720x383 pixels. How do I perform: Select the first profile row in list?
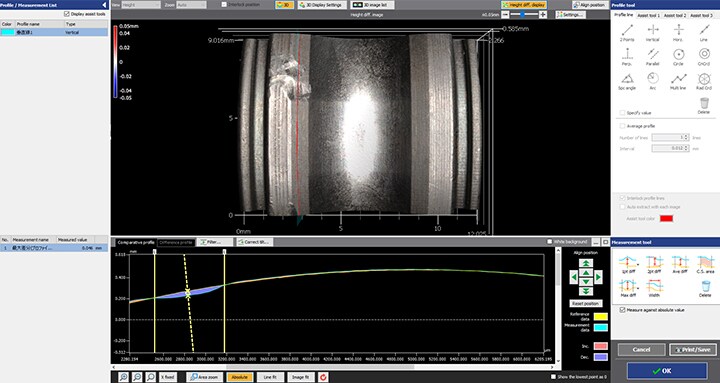(x=54, y=33)
